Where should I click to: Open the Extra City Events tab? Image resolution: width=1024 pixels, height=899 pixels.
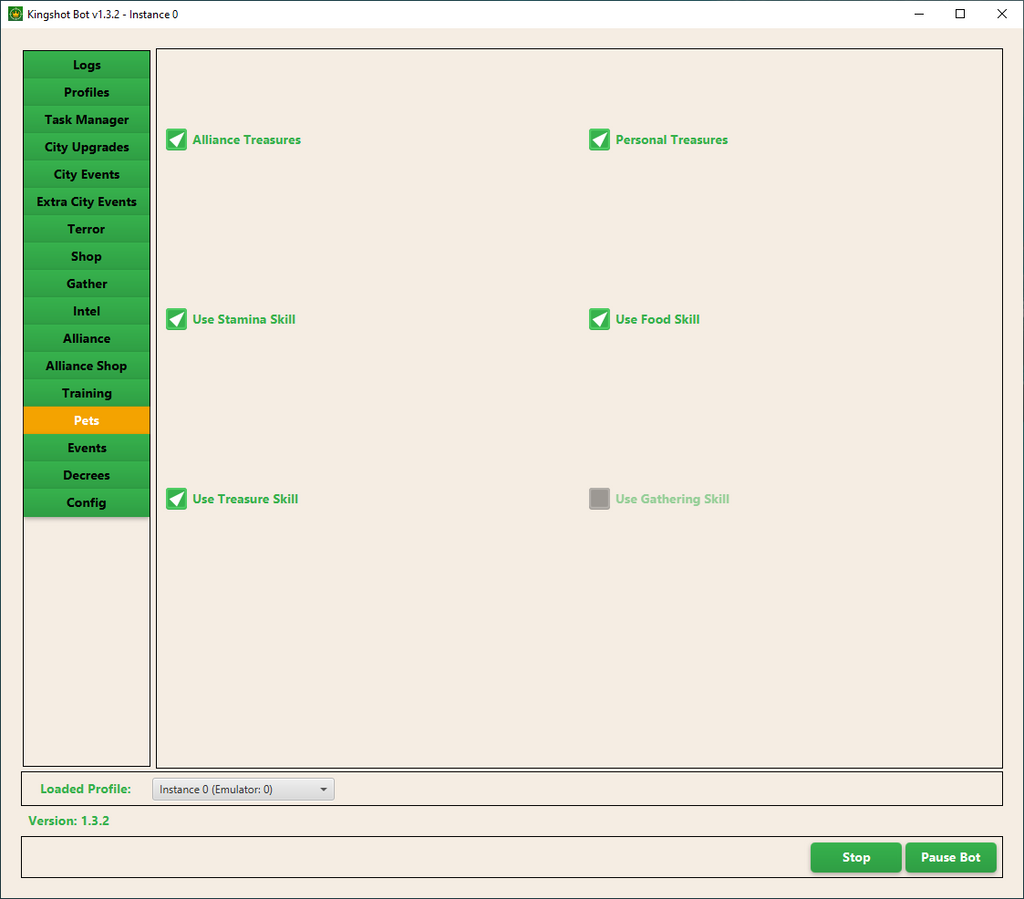87,202
